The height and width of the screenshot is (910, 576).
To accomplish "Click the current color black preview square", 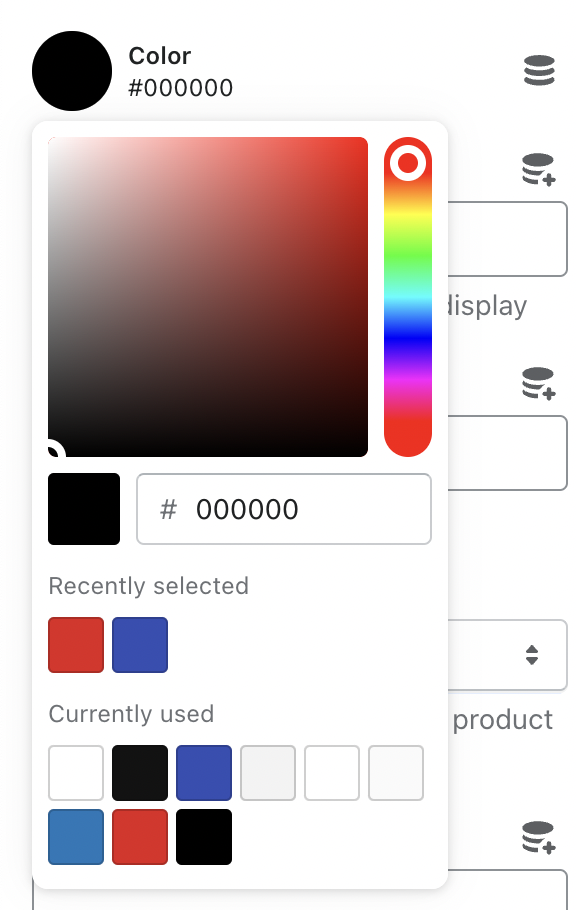I will point(84,509).
